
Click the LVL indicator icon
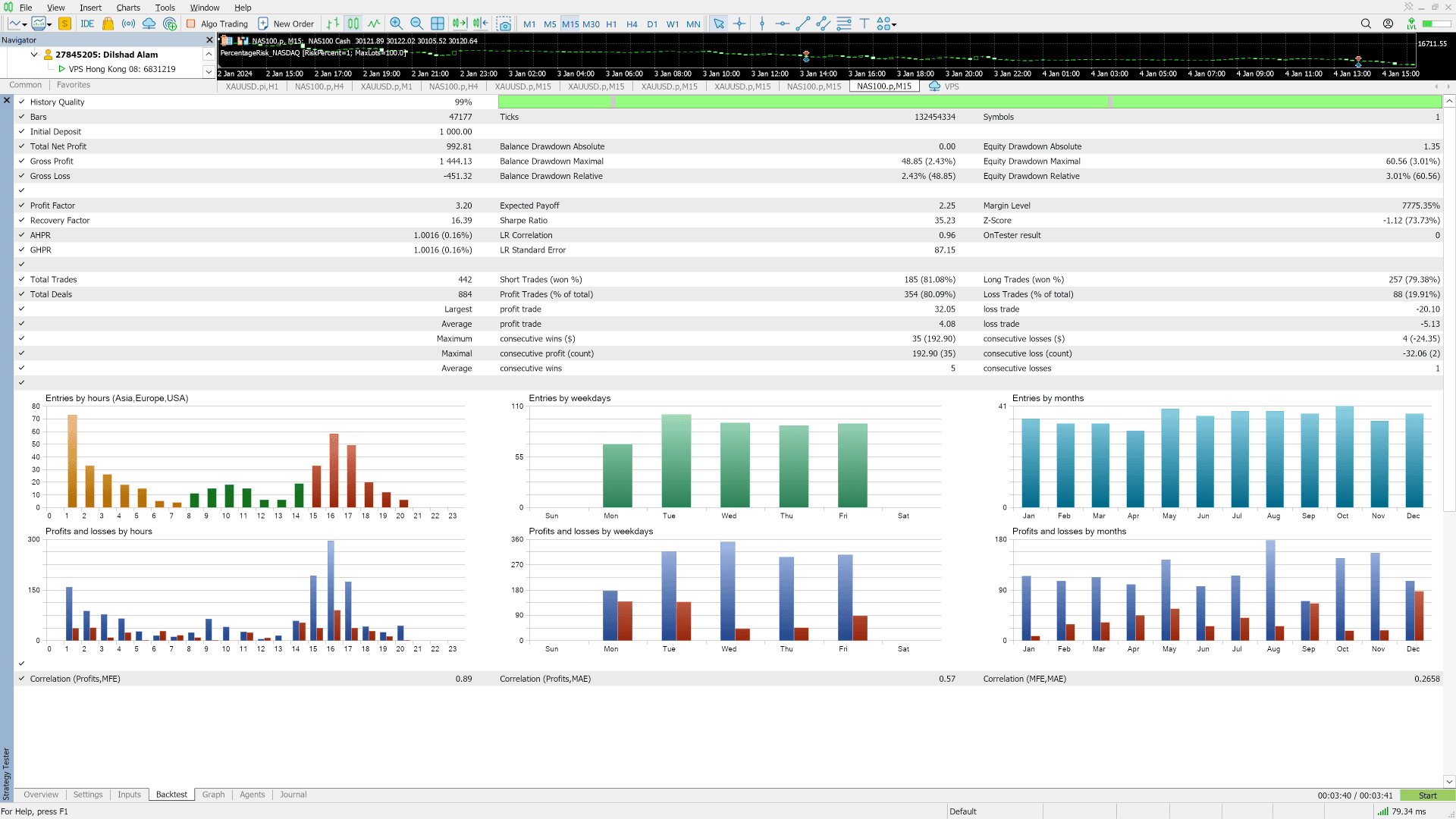(x=1410, y=24)
